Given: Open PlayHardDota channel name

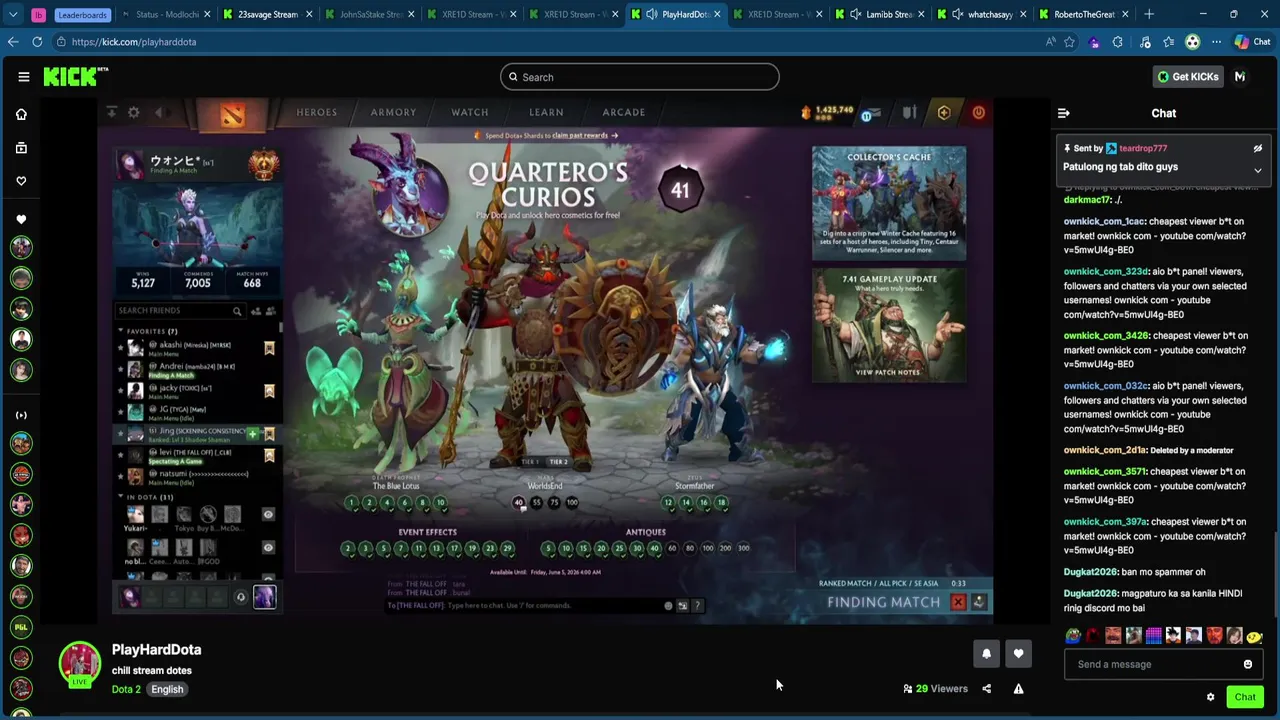Looking at the screenshot, I should pyautogui.click(x=156, y=650).
